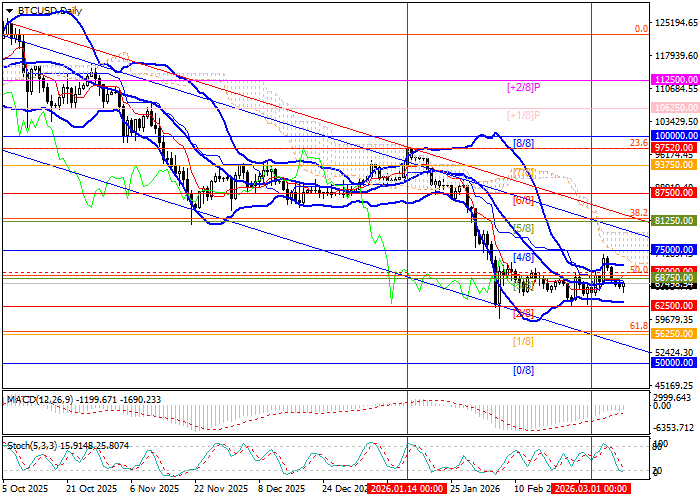This screenshot has width=700, height=500.
Task: Select the 22 Nov 2025 date label
Action: 221,488
